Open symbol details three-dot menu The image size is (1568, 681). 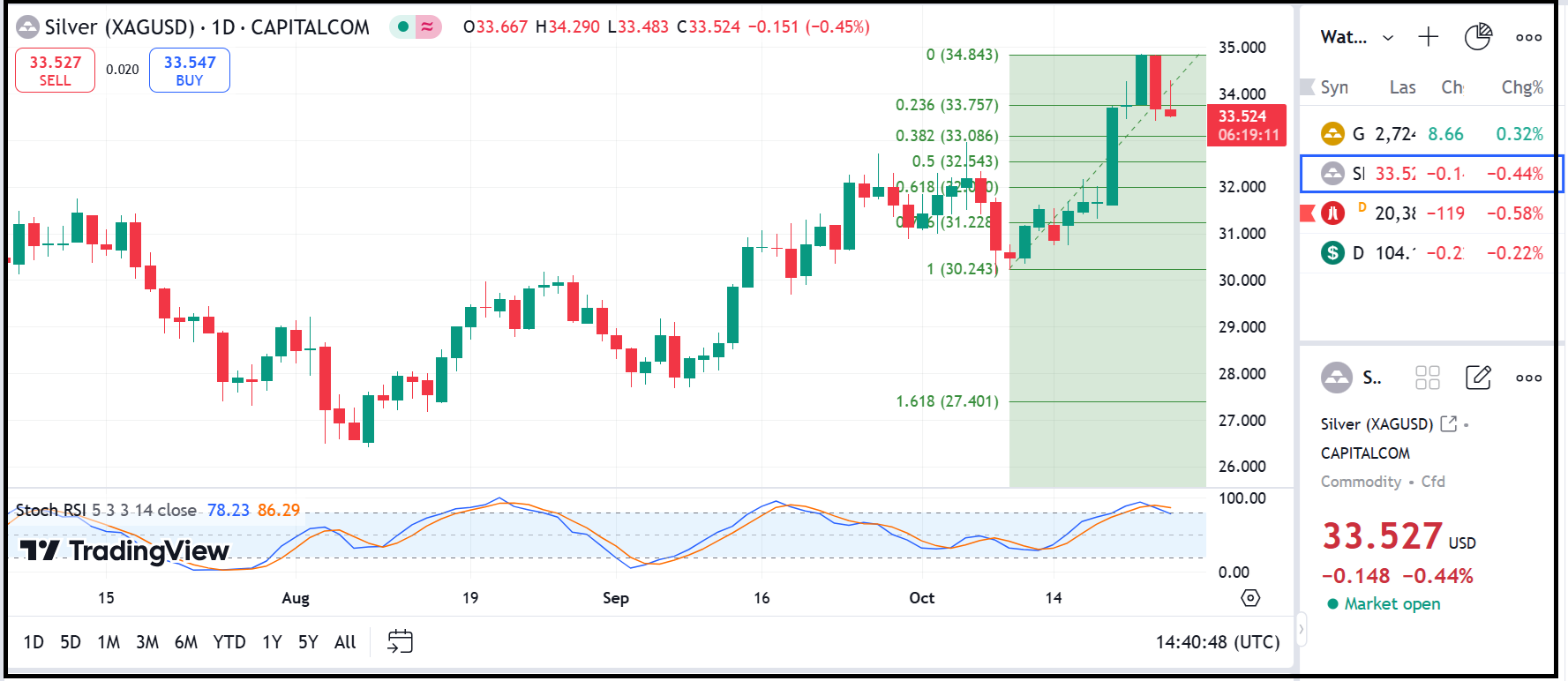point(1528,378)
